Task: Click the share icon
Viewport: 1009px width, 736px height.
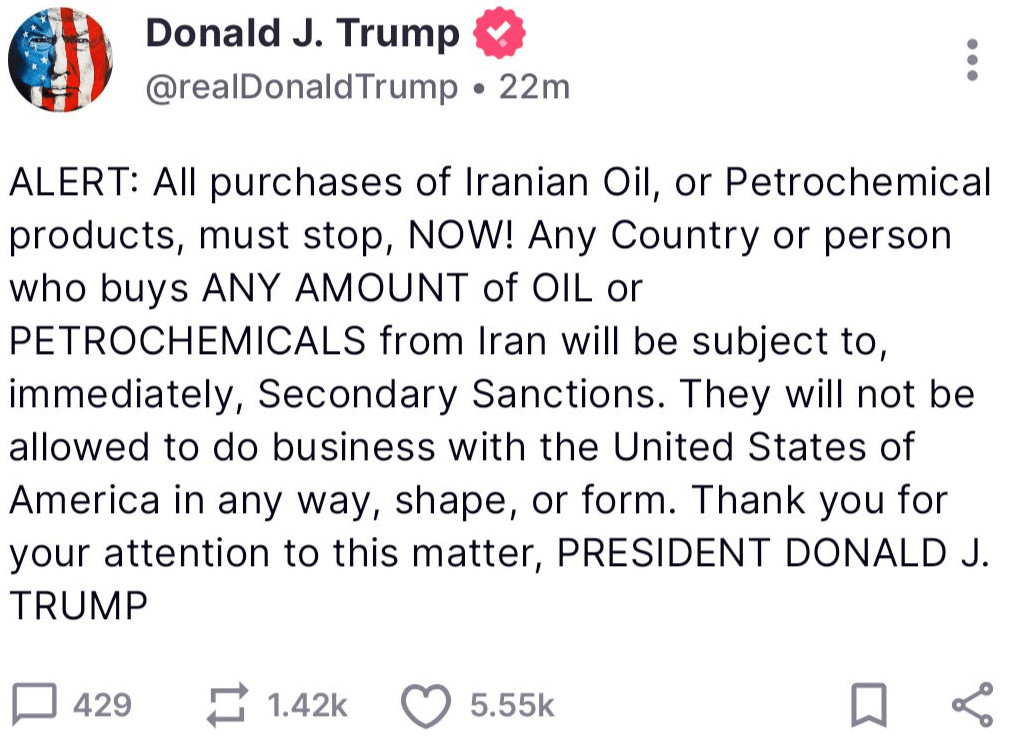Action: point(971,705)
